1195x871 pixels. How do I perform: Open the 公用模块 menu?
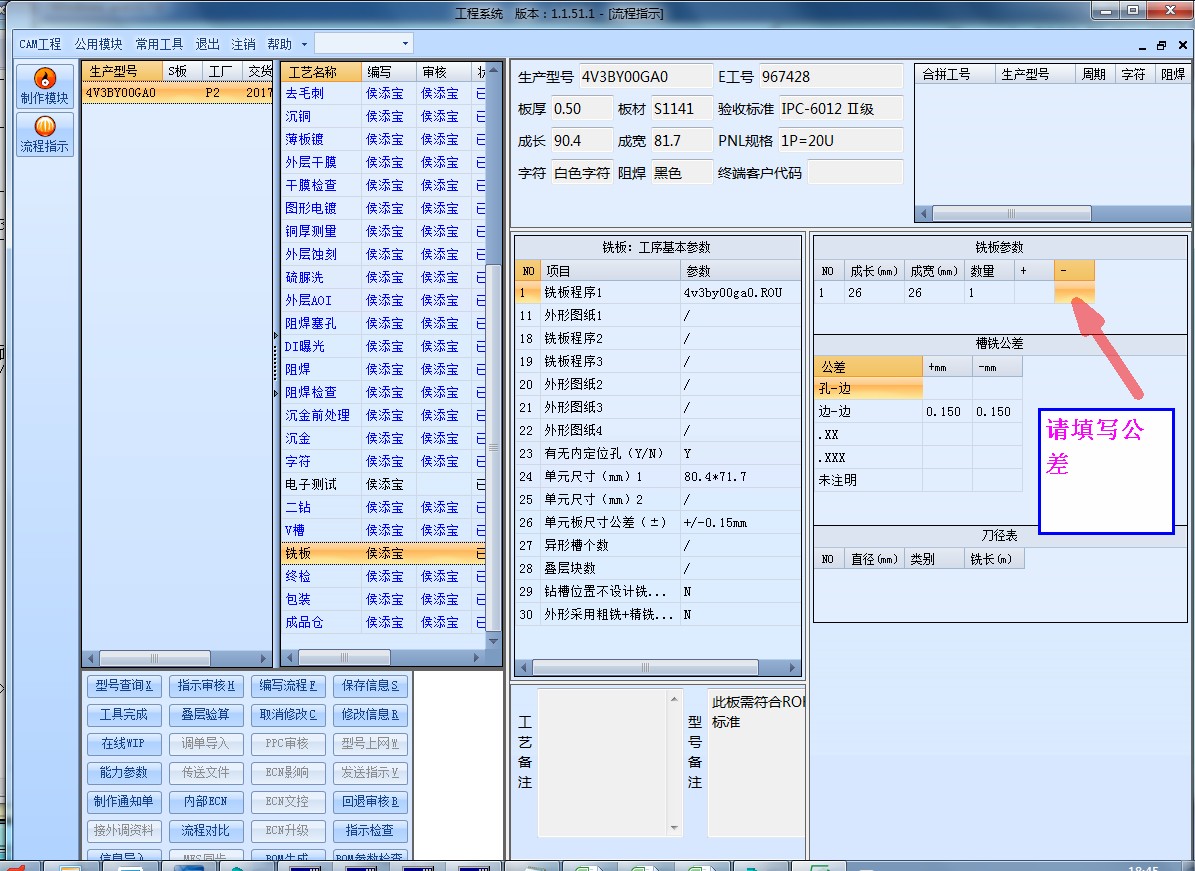pos(98,44)
